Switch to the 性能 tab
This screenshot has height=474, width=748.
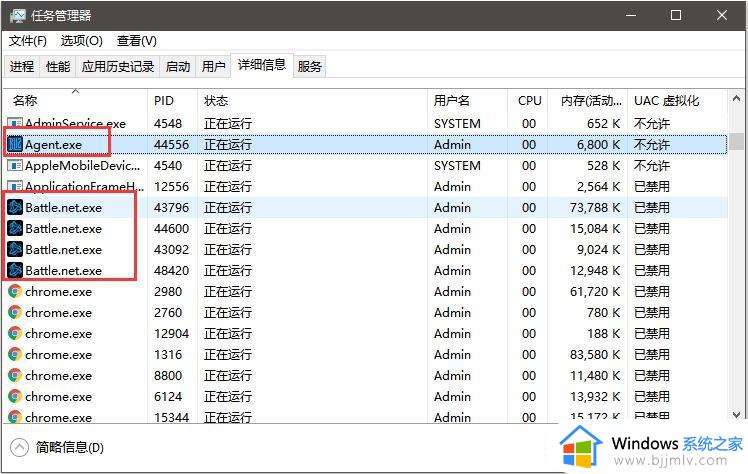[58, 66]
